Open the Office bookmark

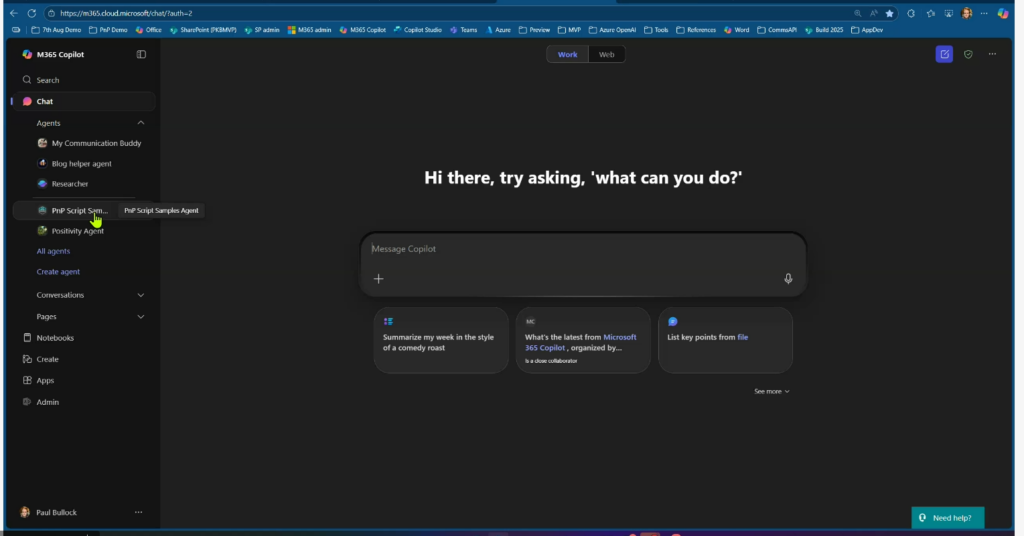[148, 30]
